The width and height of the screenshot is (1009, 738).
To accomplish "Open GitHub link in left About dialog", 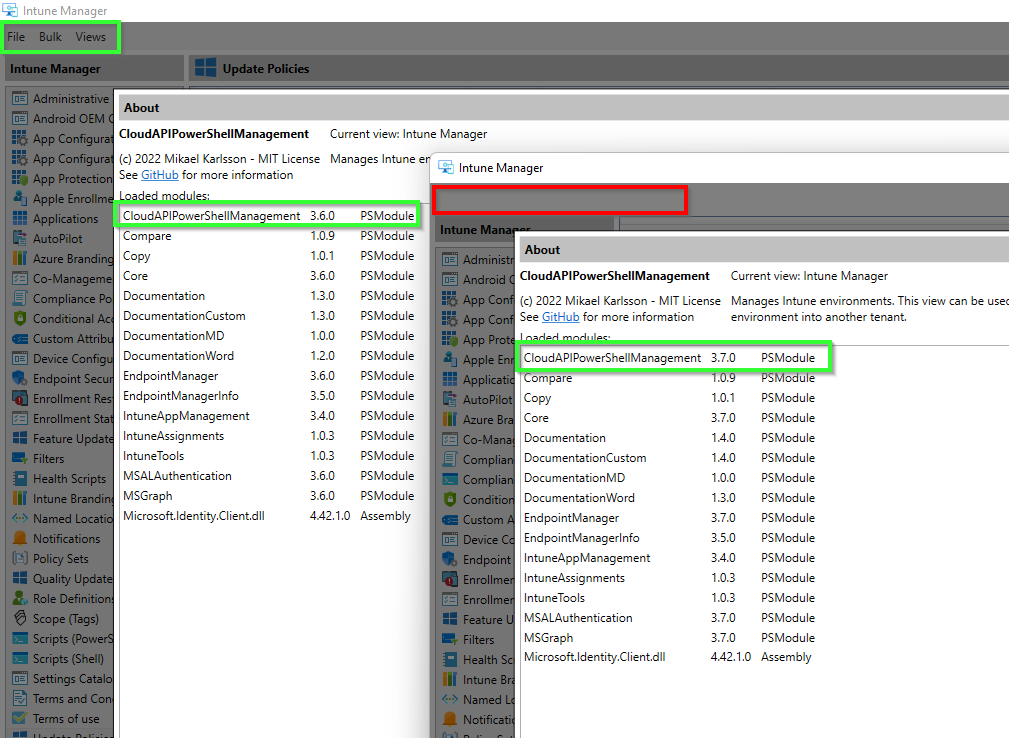I will click(x=160, y=175).
